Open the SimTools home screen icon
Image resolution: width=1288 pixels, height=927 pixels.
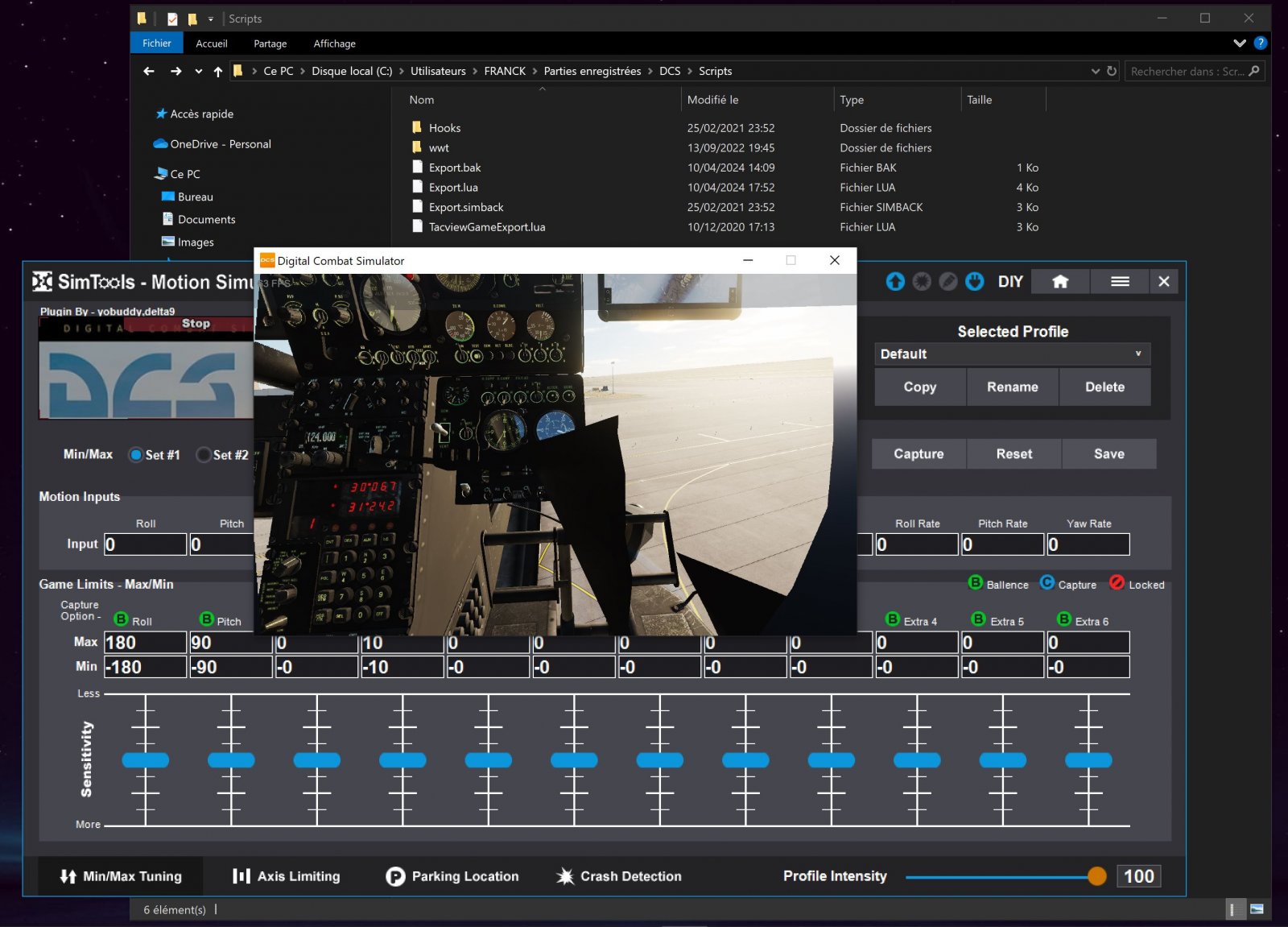(x=1060, y=281)
